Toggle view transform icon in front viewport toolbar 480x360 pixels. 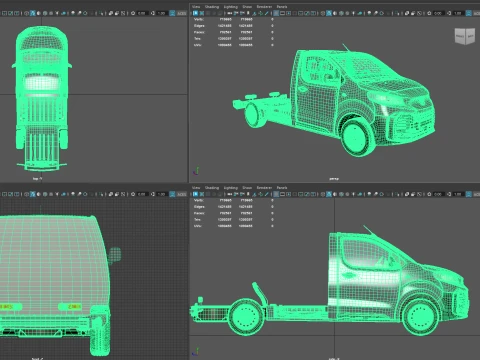(172, 194)
